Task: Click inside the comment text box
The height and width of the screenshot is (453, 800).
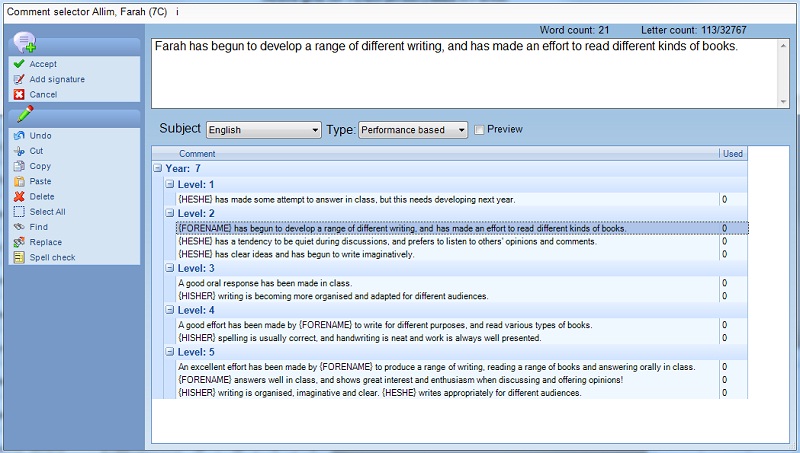Action: point(464,74)
